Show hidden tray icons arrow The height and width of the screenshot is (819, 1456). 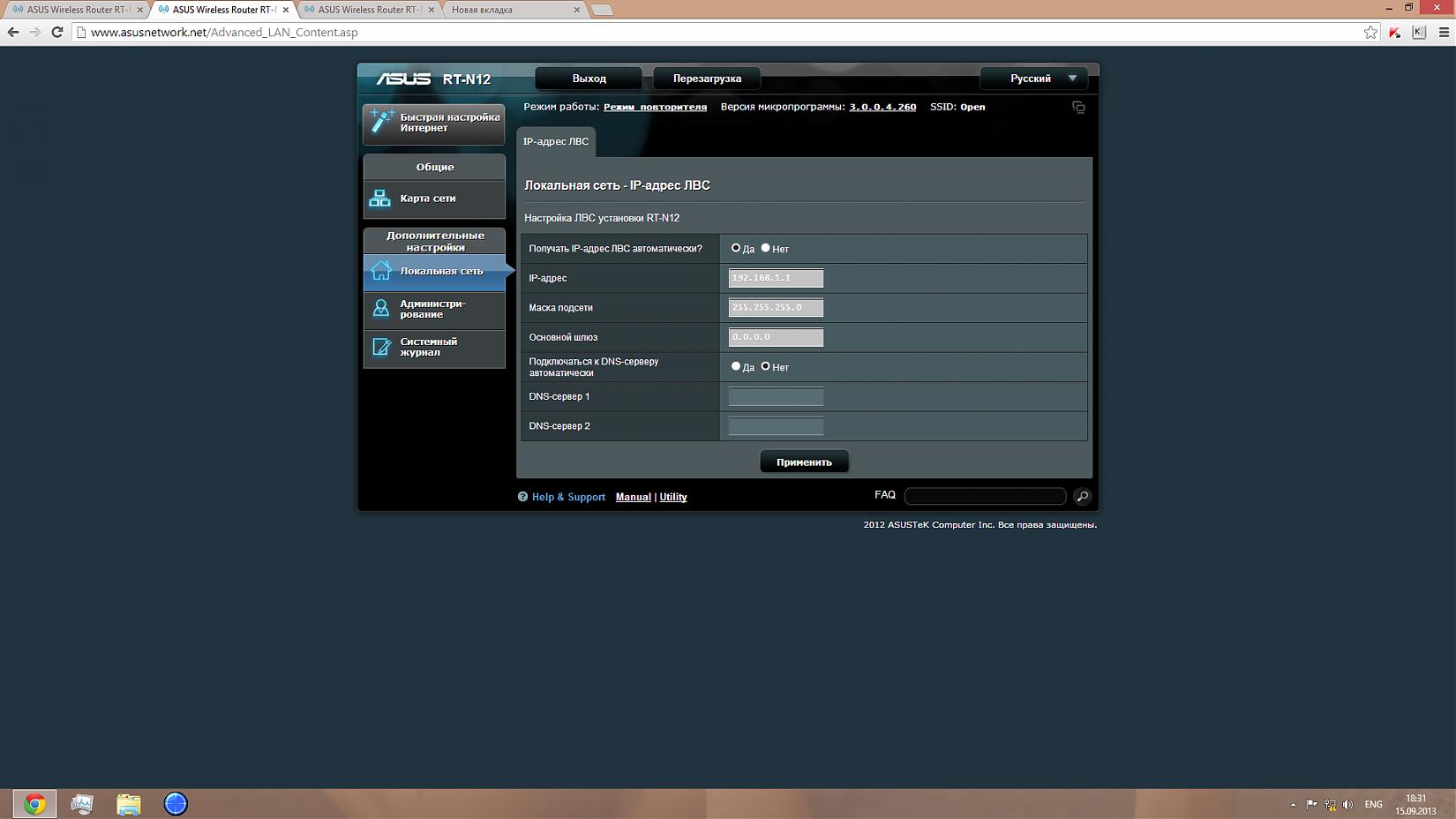click(x=1293, y=805)
